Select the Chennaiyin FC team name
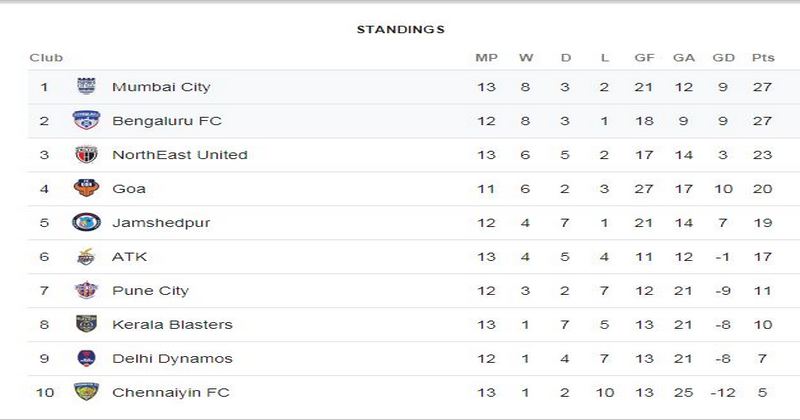The height and width of the screenshot is (420, 800). pos(171,392)
